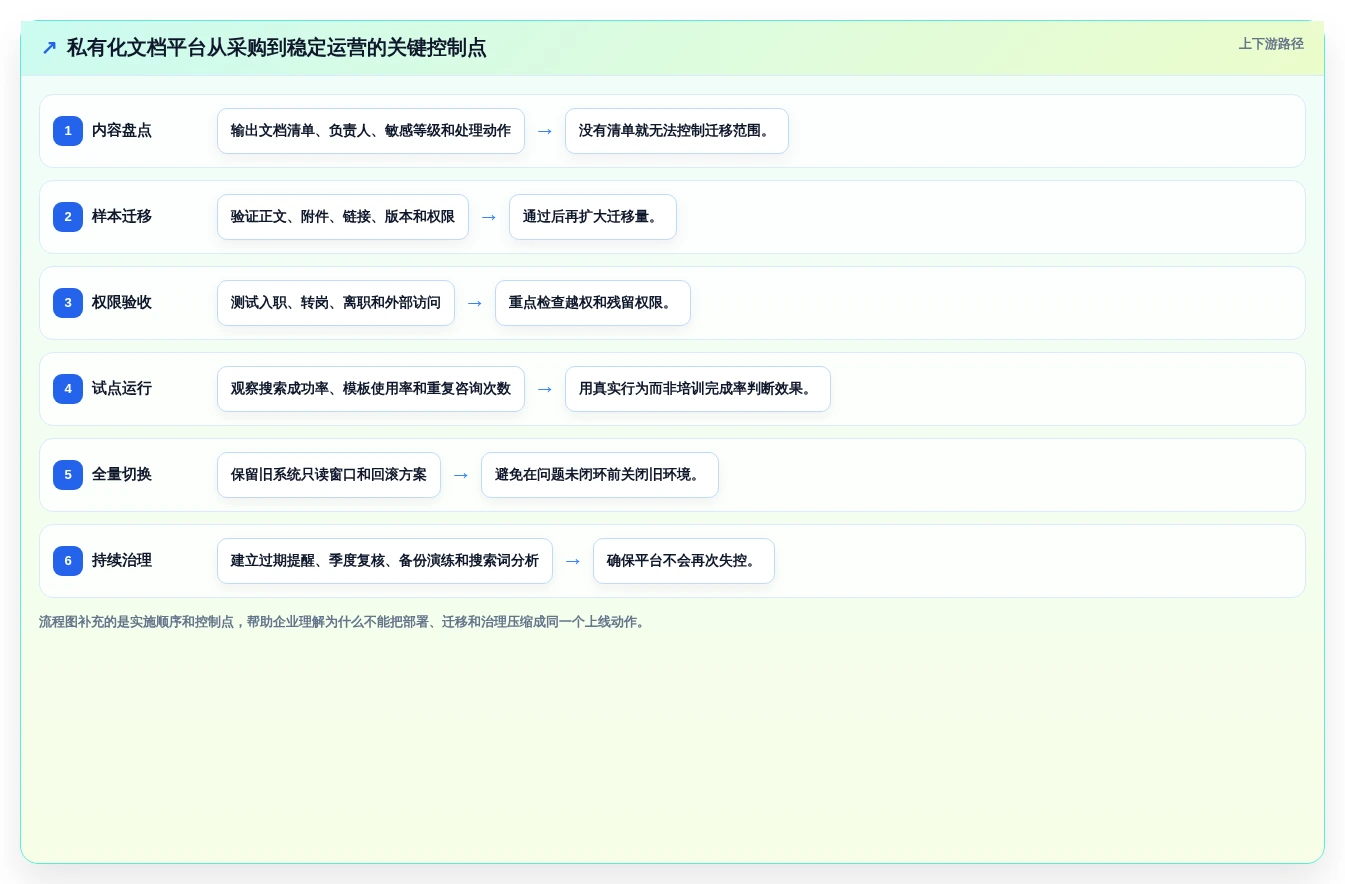
Task: Click the box 重点检查越权和残留权限。
Action: 593,303
